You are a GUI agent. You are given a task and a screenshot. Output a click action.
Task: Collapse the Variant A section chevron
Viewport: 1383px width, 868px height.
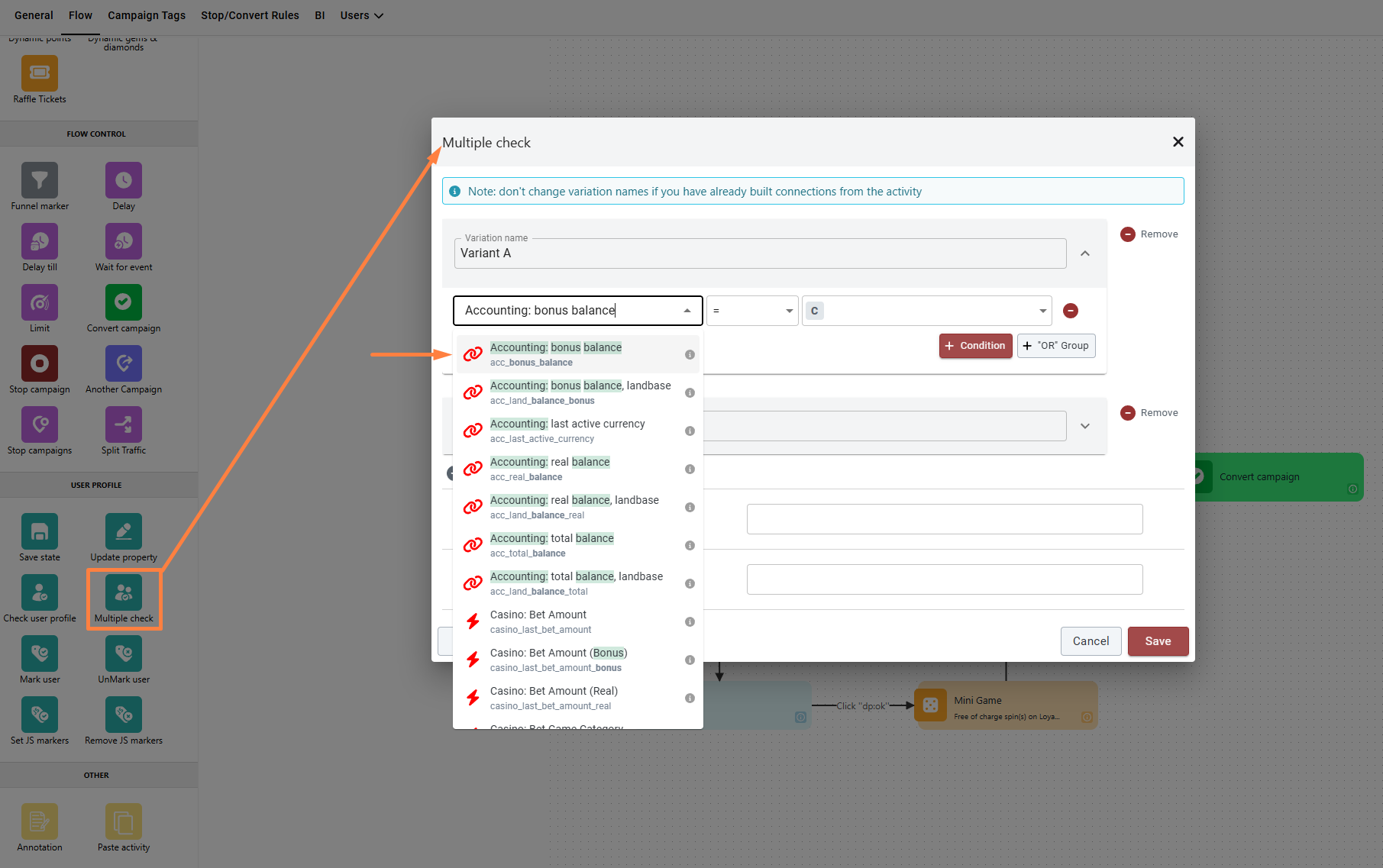[x=1085, y=253]
